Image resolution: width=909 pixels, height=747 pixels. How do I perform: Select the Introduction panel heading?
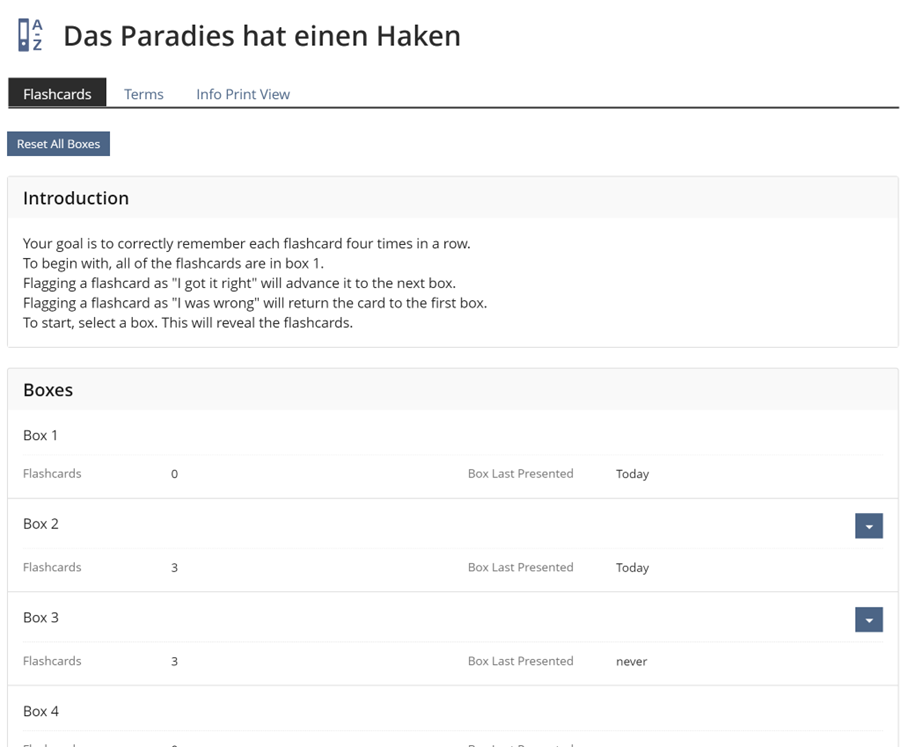[76, 198]
